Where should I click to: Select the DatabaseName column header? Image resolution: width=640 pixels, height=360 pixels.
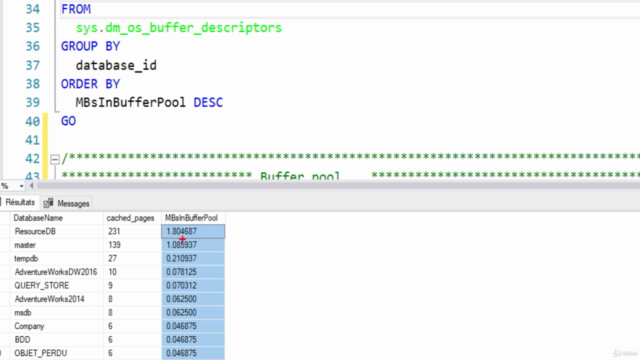coord(56,218)
